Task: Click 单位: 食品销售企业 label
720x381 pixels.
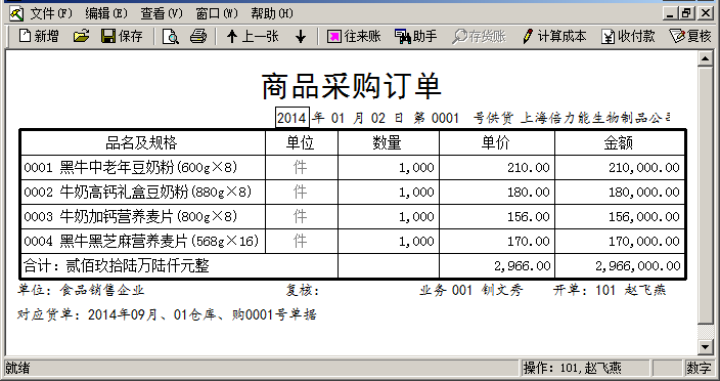Action: tap(81, 290)
